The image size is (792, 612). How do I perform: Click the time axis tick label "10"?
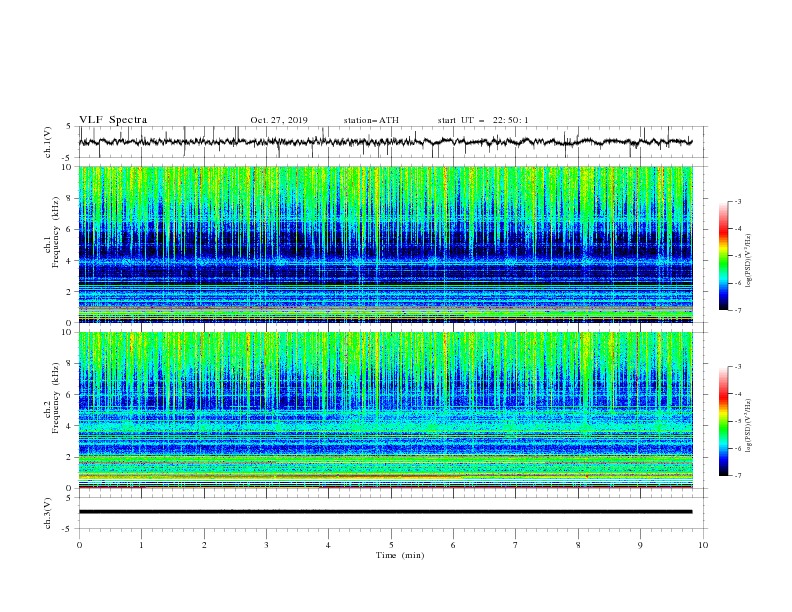(703, 545)
